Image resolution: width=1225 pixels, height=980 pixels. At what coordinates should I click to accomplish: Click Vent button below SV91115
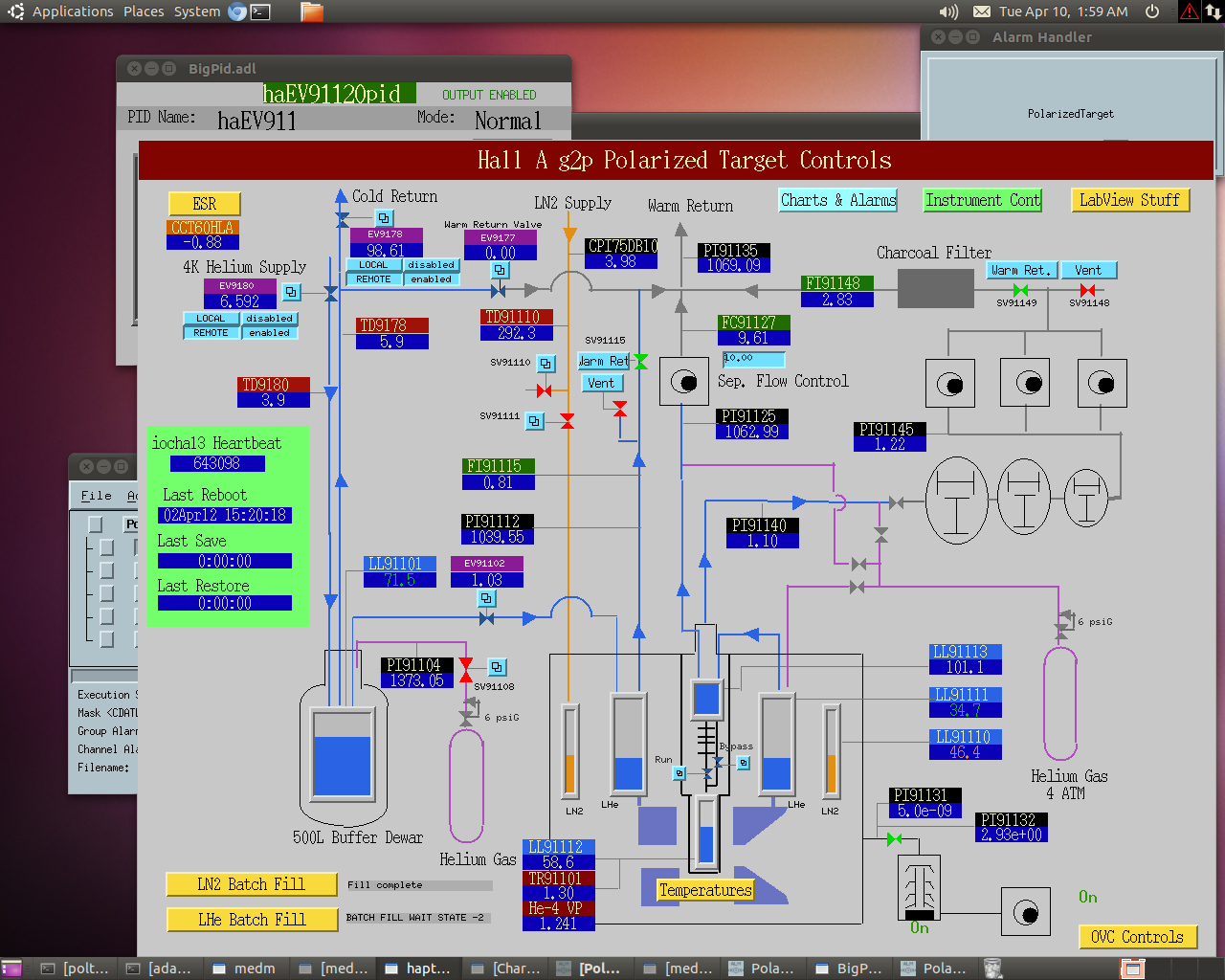tap(602, 383)
